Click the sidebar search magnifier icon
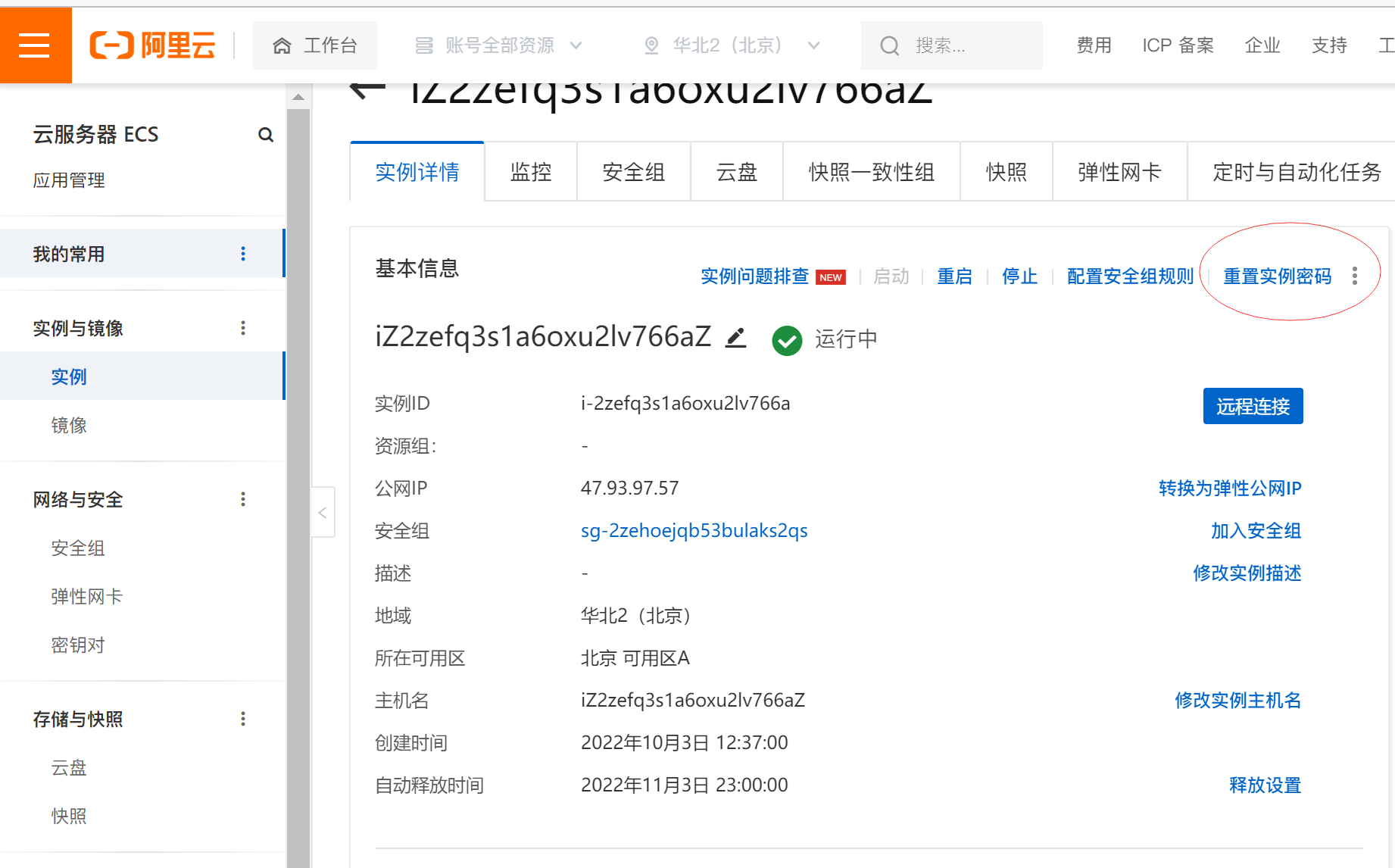This screenshot has height=868, width=1395. pos(266,135)
